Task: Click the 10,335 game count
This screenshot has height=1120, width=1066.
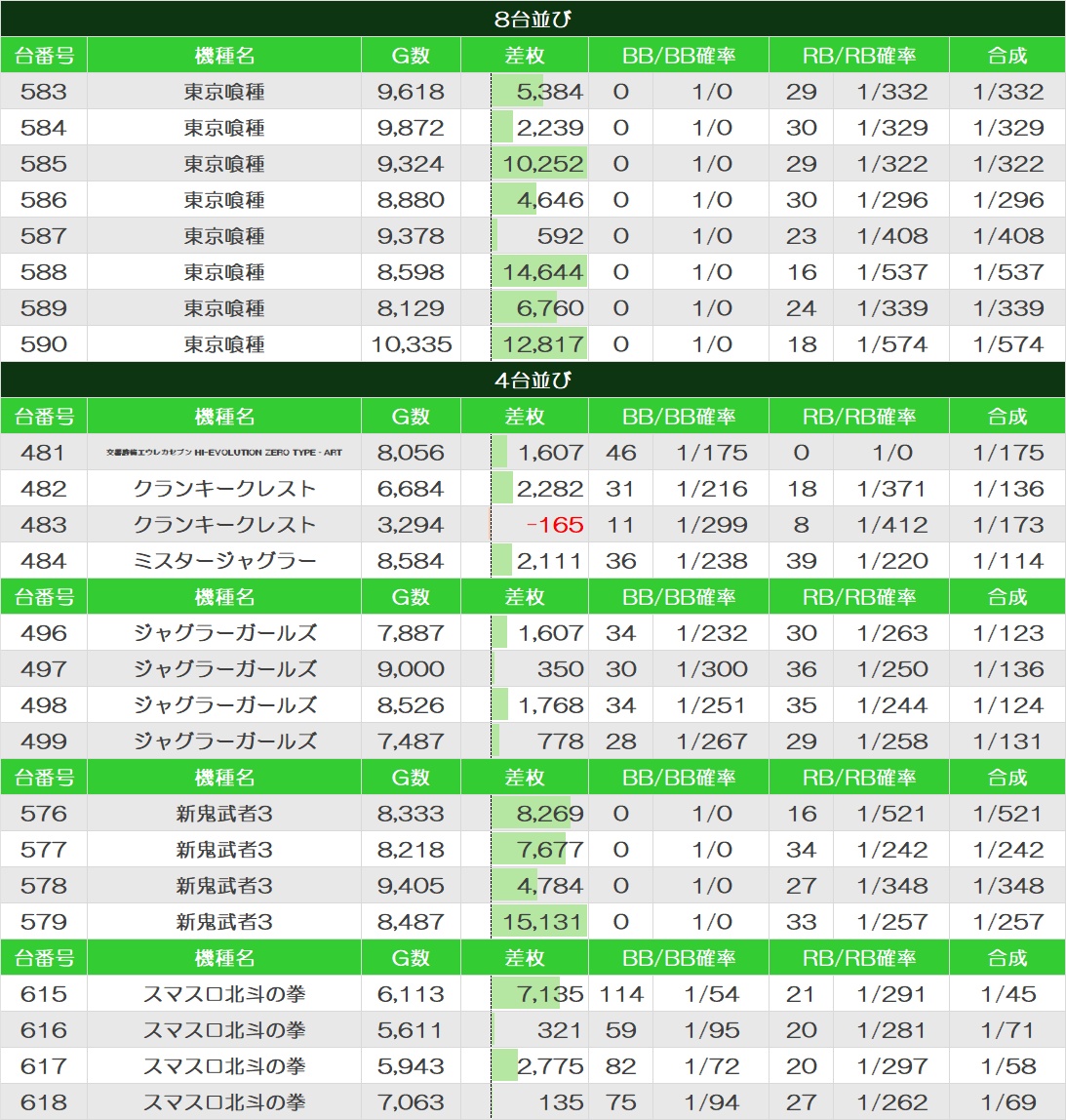Action: [412, 344]
